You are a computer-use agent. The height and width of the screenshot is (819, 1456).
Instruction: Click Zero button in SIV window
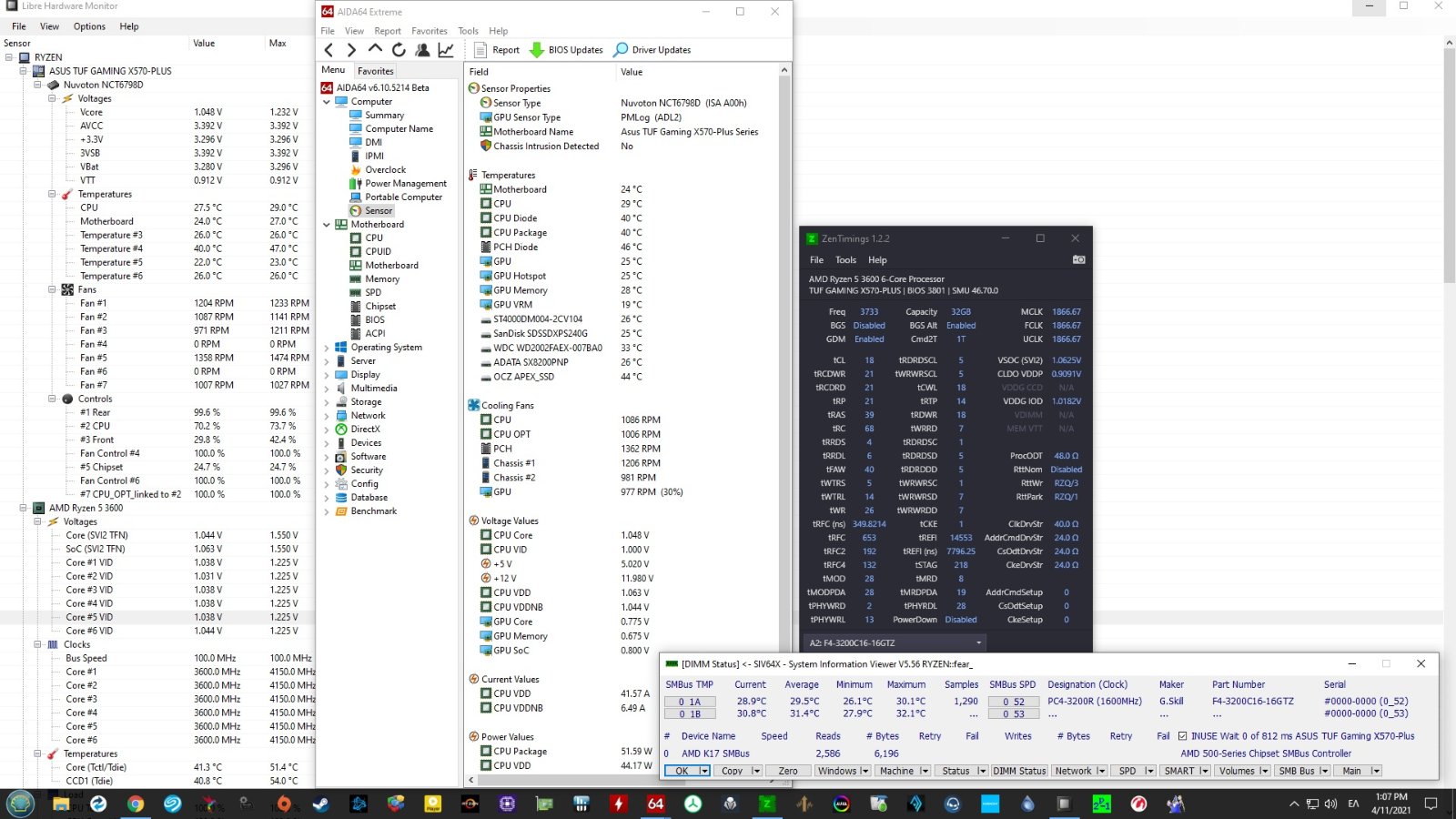coord(788,771)
